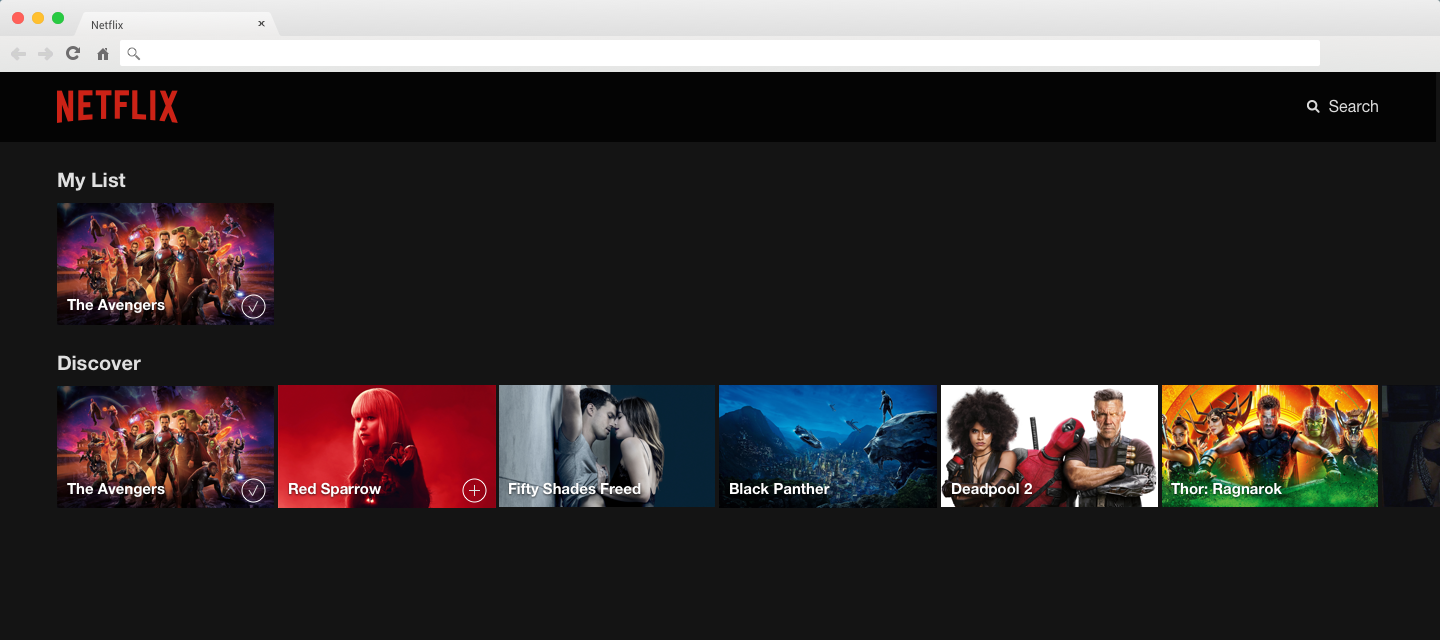
Task: Open The Avengers thumbnail in My List
Action: pyautogui.click(x=165, y=264)
